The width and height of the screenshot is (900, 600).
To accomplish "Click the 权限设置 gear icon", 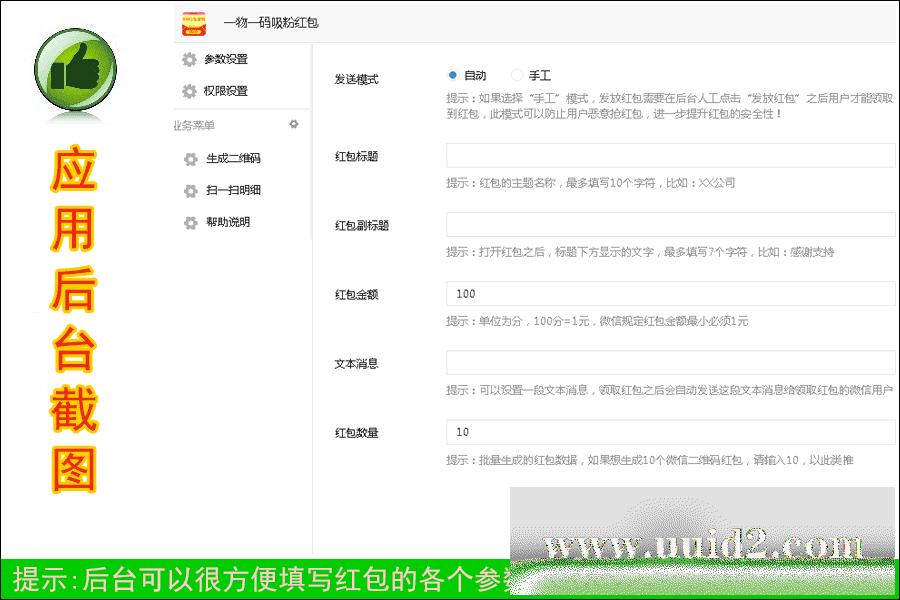I will [x=188, y=91].
